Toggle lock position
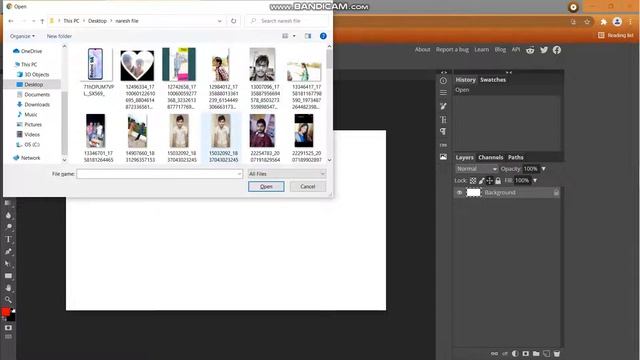Image resolution: width=640 pixels, height=360 pixels. [x=490, y=180]
